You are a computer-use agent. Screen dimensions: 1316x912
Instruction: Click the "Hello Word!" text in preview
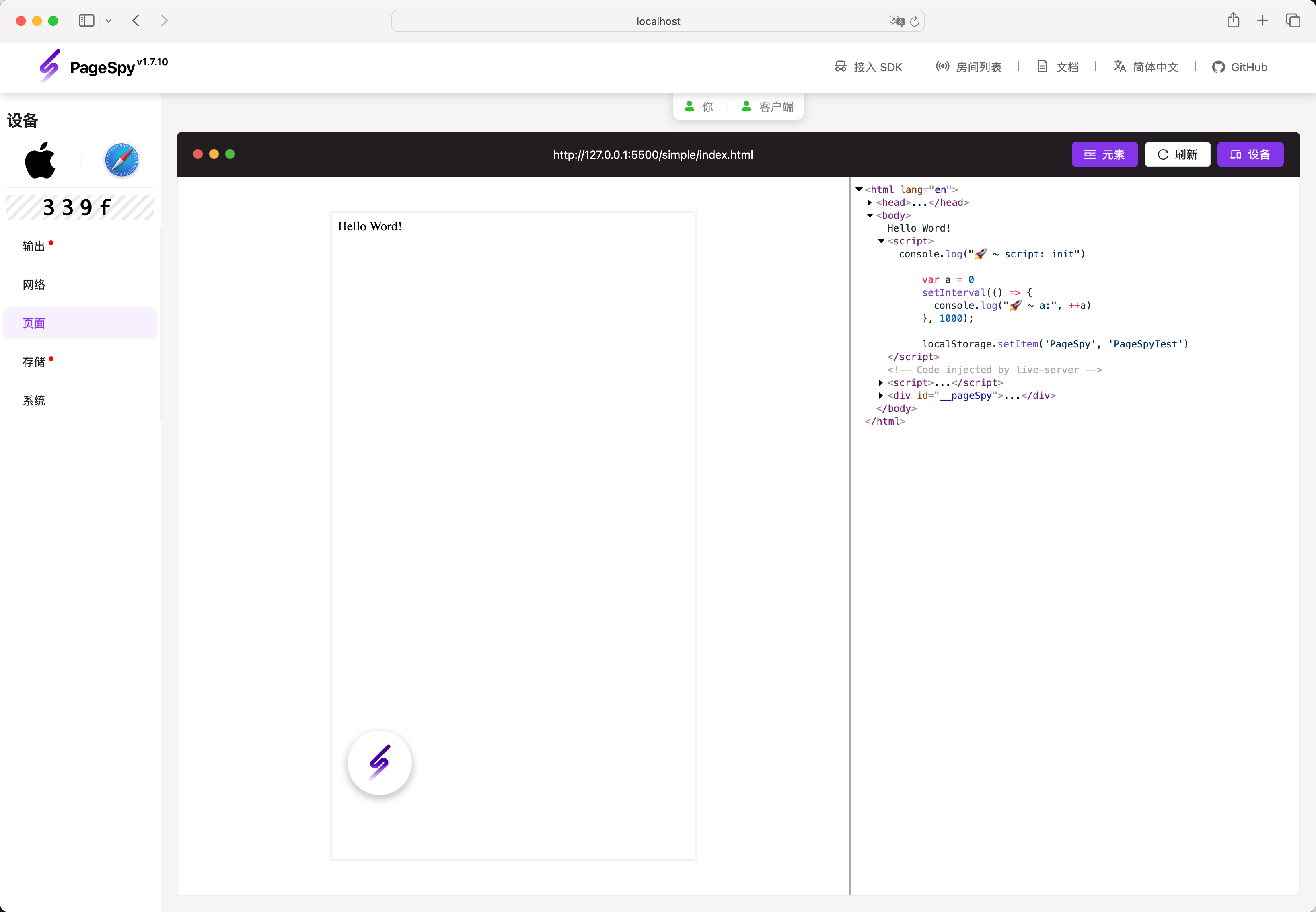tap(370, 226)
